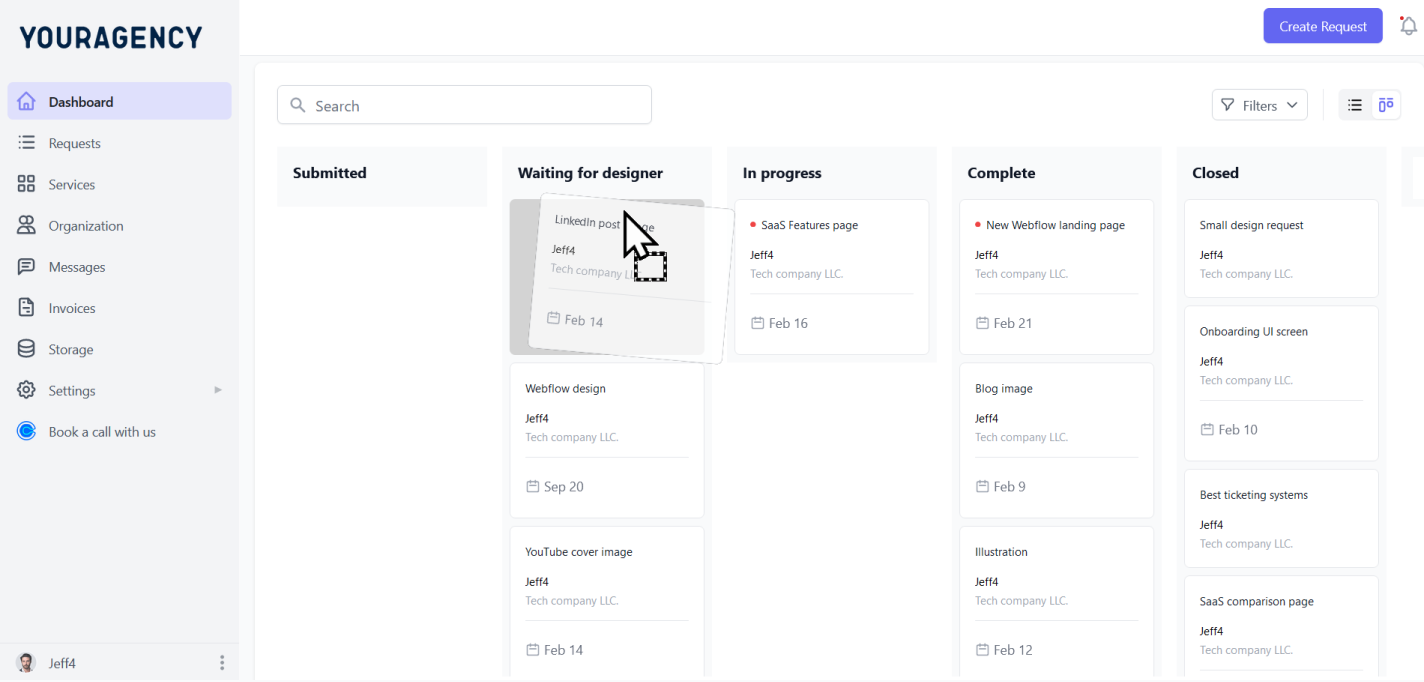Click inside the Search field

pos(464,104)
